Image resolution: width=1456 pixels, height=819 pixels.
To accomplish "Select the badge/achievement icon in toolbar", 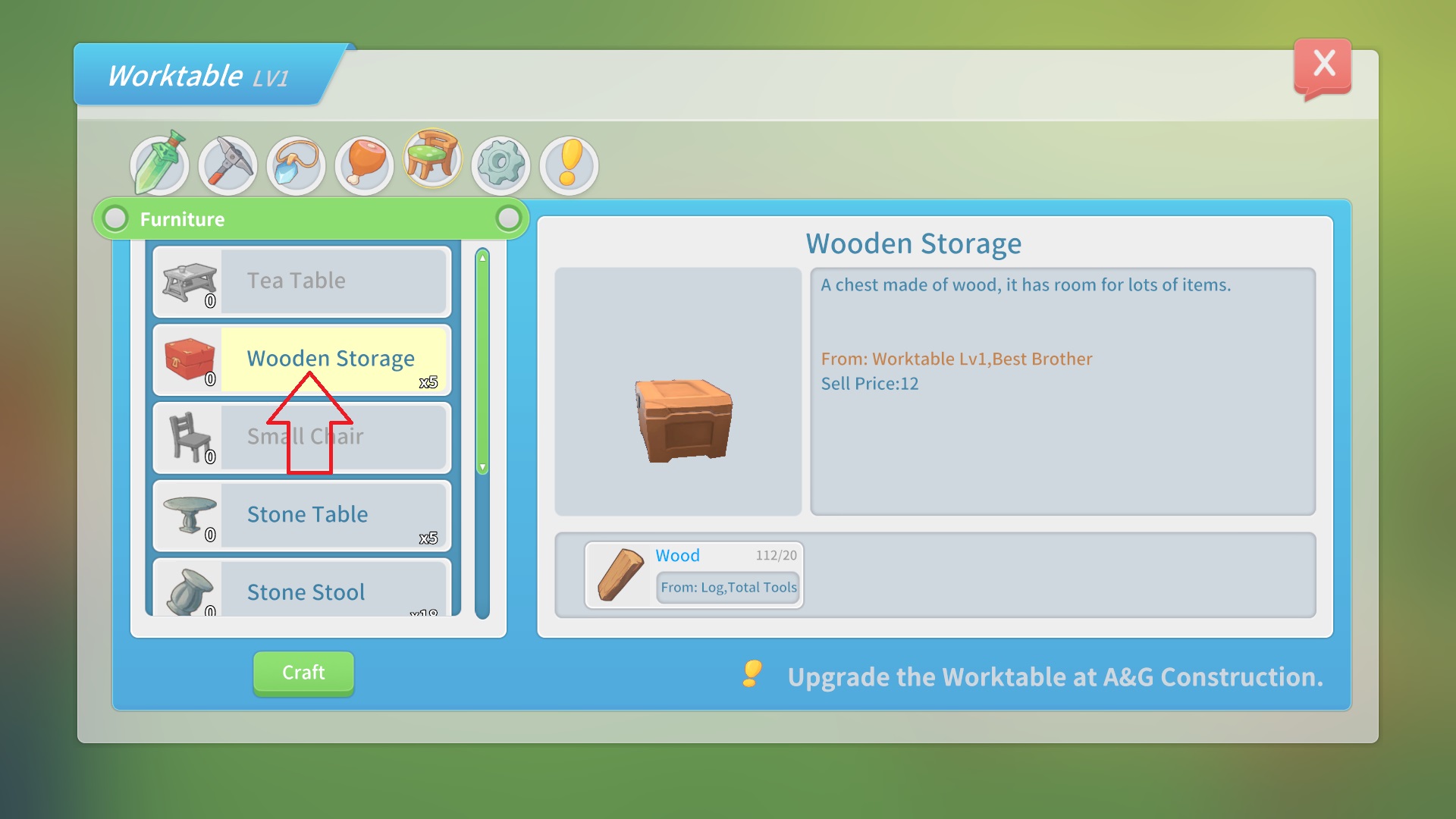I will point(569,163).
